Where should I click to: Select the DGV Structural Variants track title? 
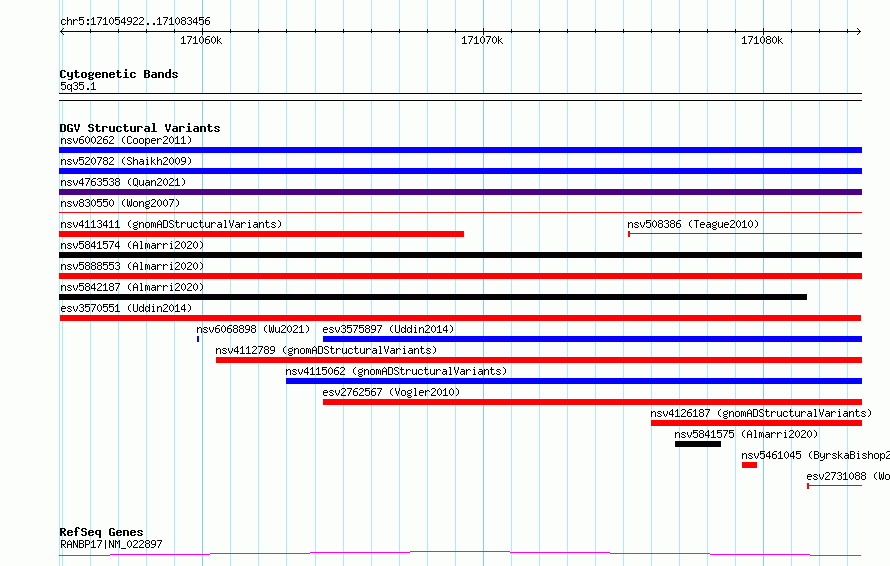[x=140, y=128]
